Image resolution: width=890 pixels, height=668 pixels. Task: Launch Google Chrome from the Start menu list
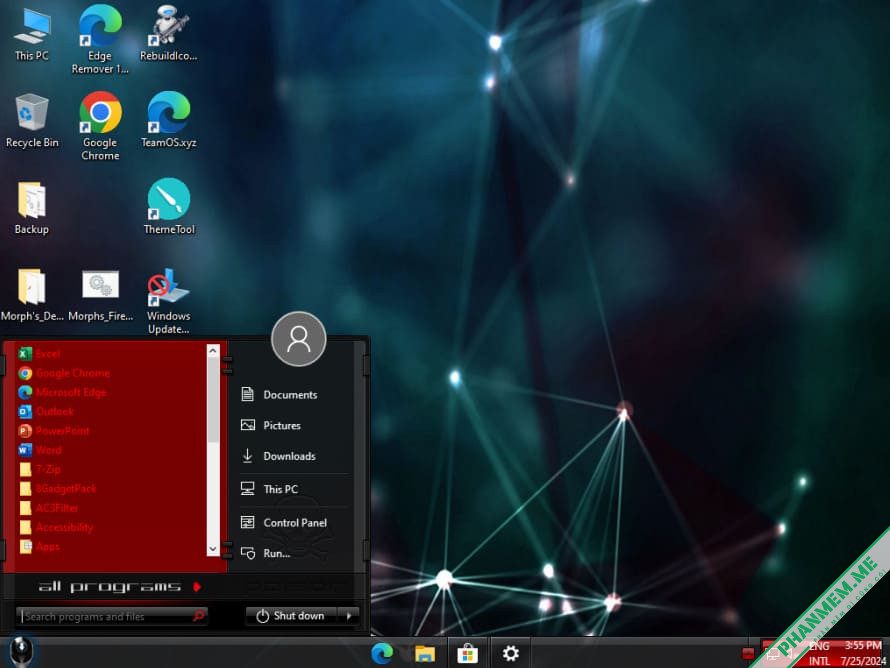click(x=64, y=373)
